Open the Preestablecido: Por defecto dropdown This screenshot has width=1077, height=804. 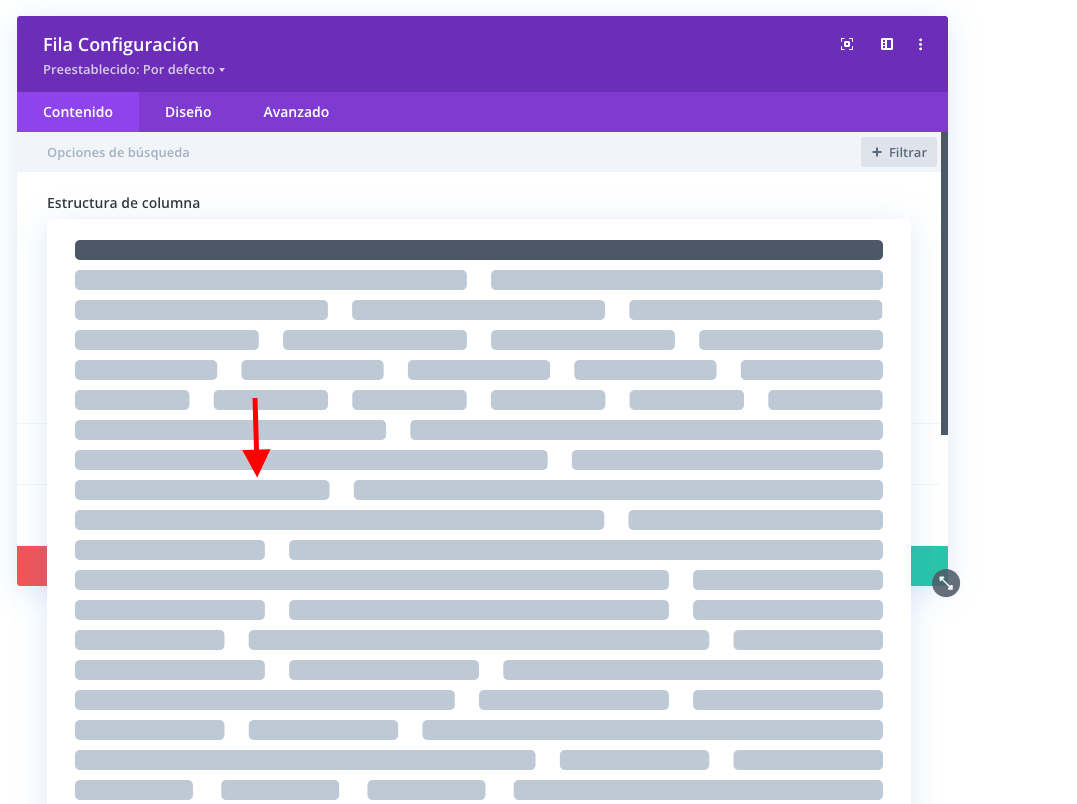pos(134,69)
